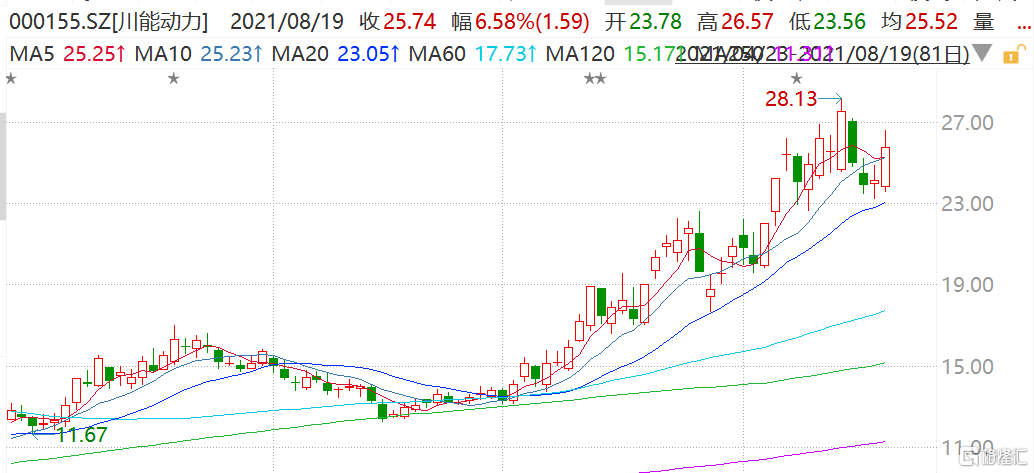Open the underlined date range ending 2021/08/19(81日)
Viewport: 1034px width, 473px height.
822,54
